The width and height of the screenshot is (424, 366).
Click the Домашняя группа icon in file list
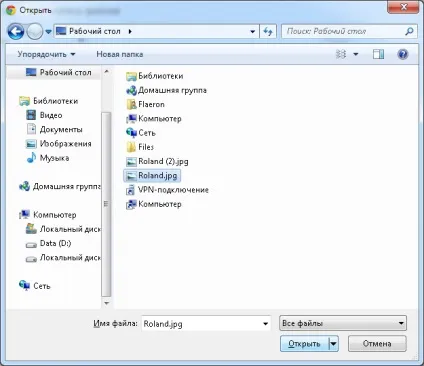point(131,90)
